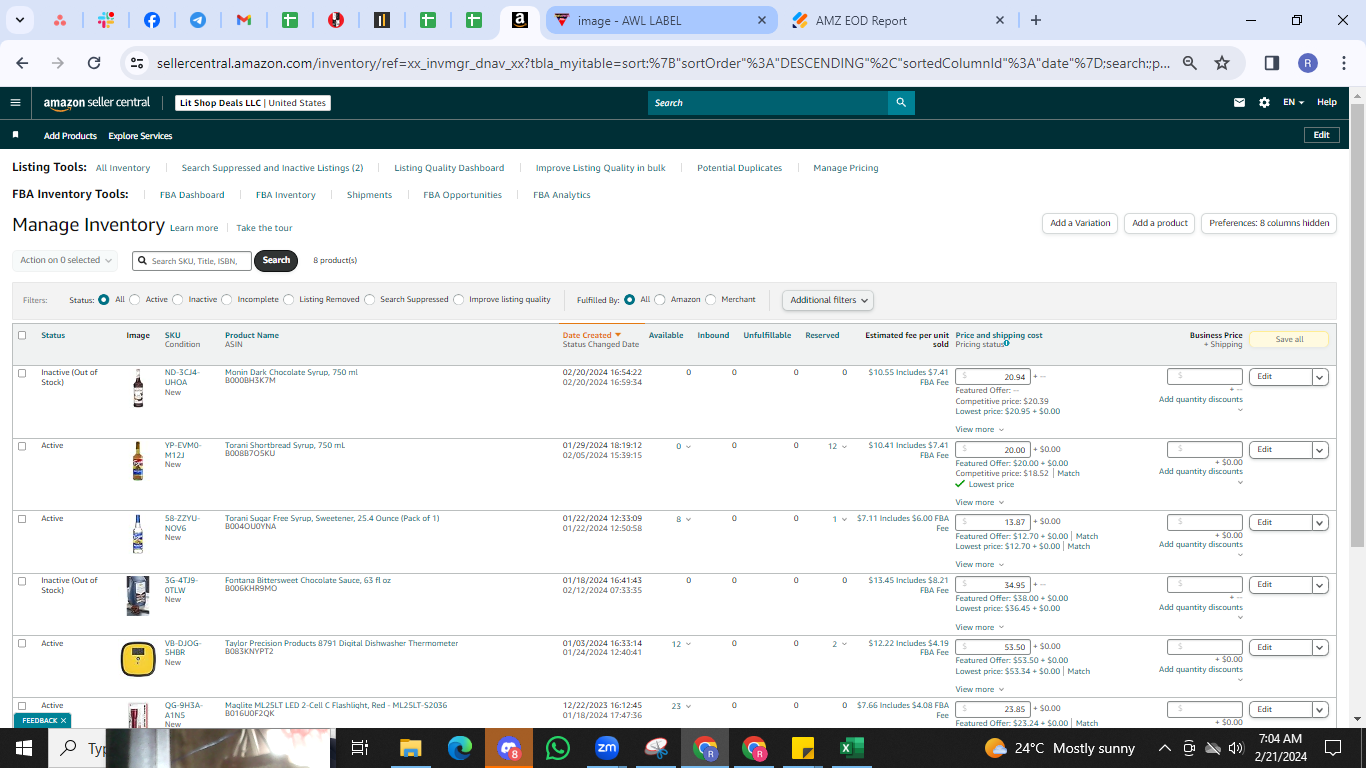Switch to the Facebook pinned tab
1366x768 pixels.
click(x=152, y=20)
